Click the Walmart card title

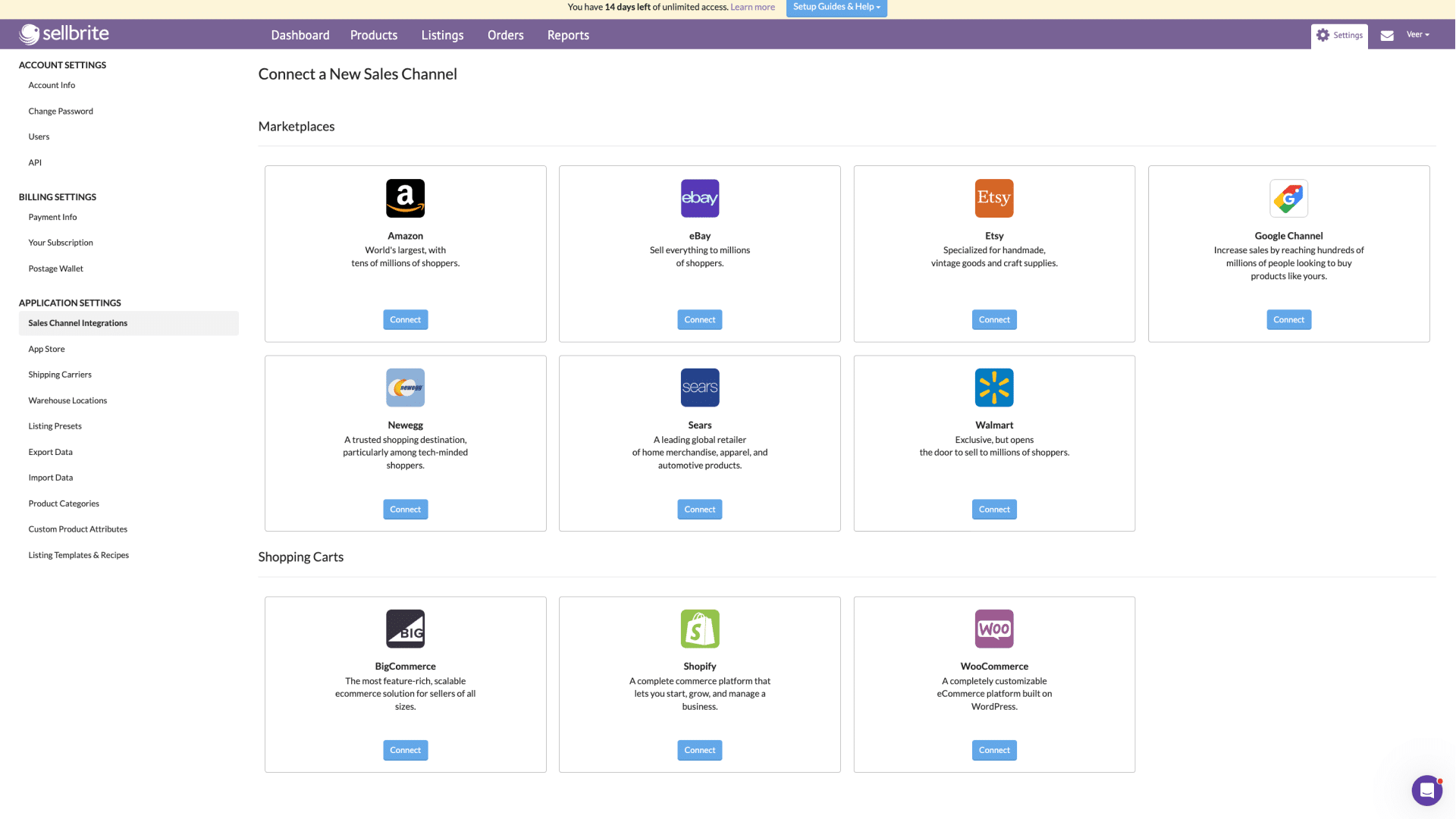(x=994, y=426)
